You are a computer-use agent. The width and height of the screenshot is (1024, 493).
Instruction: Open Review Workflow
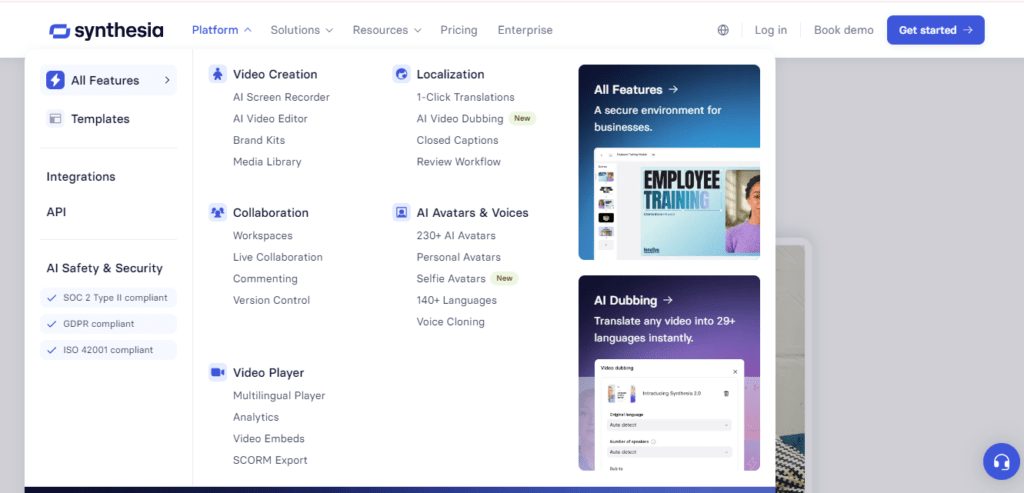coord(458,162)
